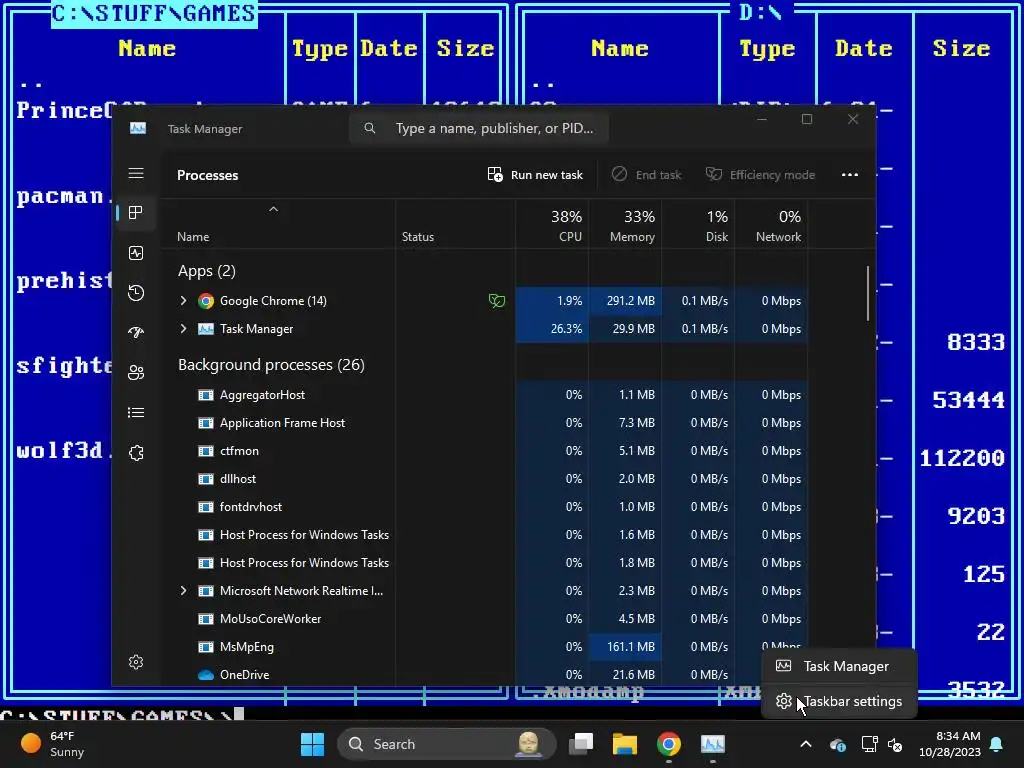Sort by the Network column header
Viewport: 1024px width, 768px height.
(772, 225)
